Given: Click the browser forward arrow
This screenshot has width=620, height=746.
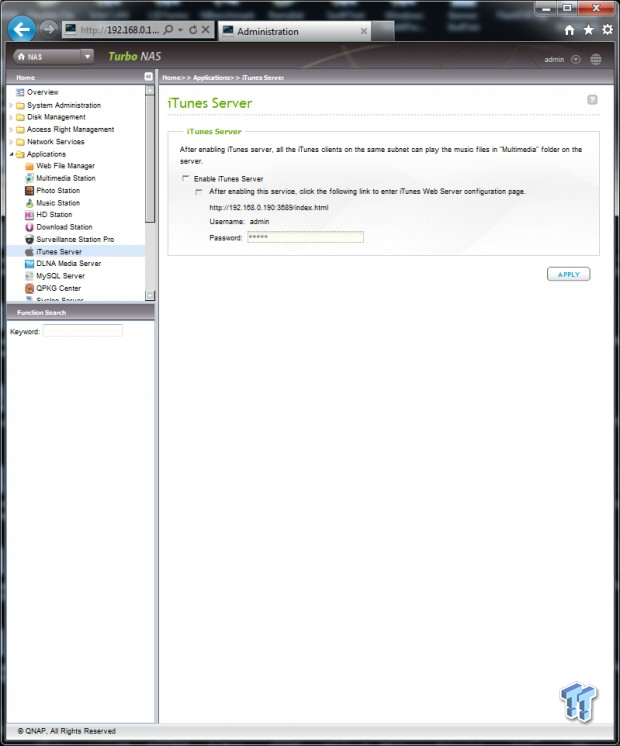Looking at the screenshot, I should coord(48,29).
